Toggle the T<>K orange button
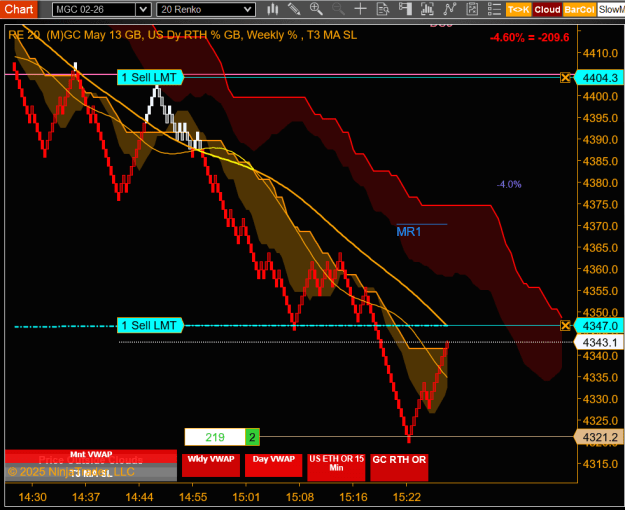Image resolution: width=625 pixels, height=510 pixels. pos(518,10)
